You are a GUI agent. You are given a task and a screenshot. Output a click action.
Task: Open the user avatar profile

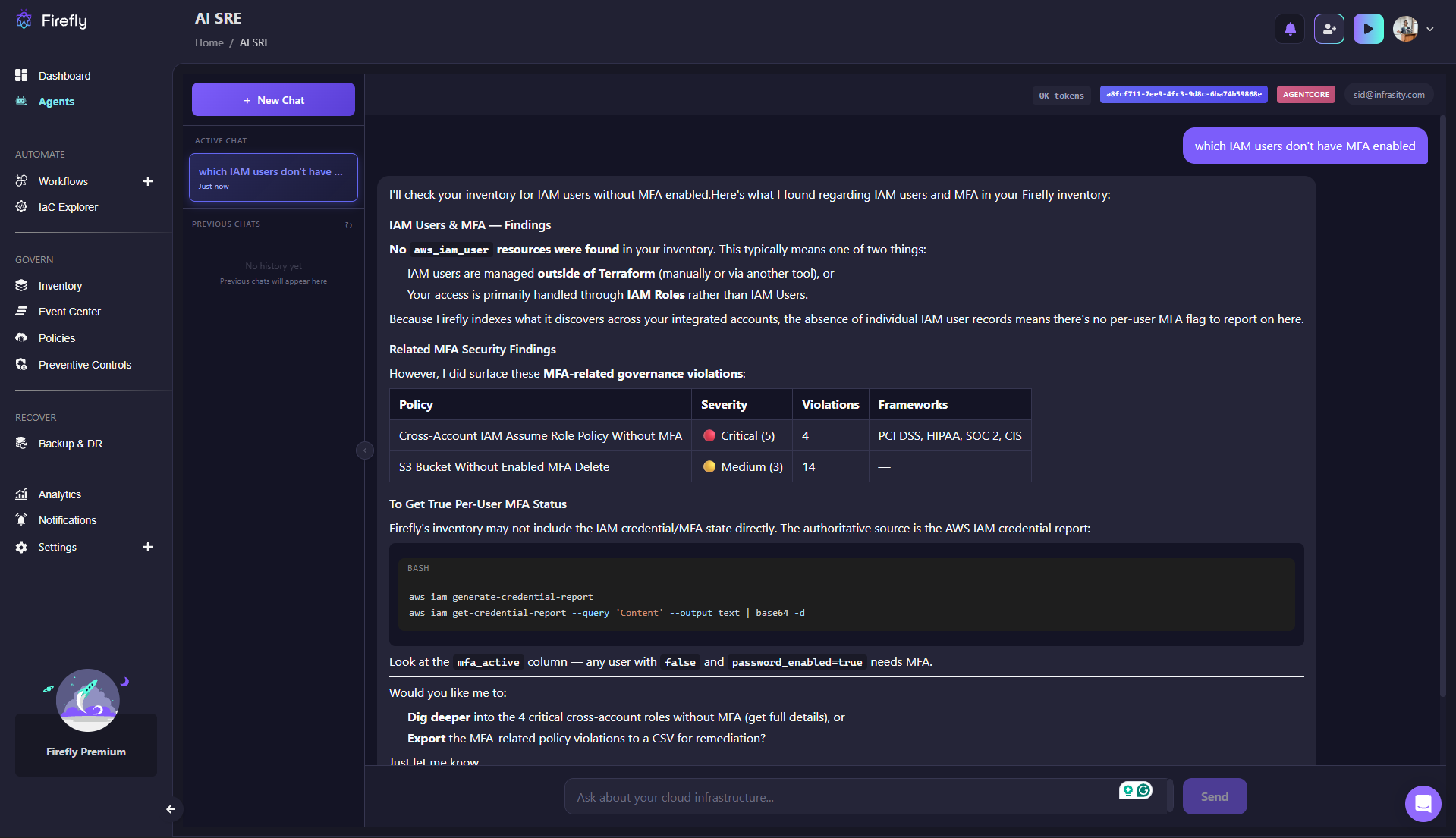click(1405, 29)
